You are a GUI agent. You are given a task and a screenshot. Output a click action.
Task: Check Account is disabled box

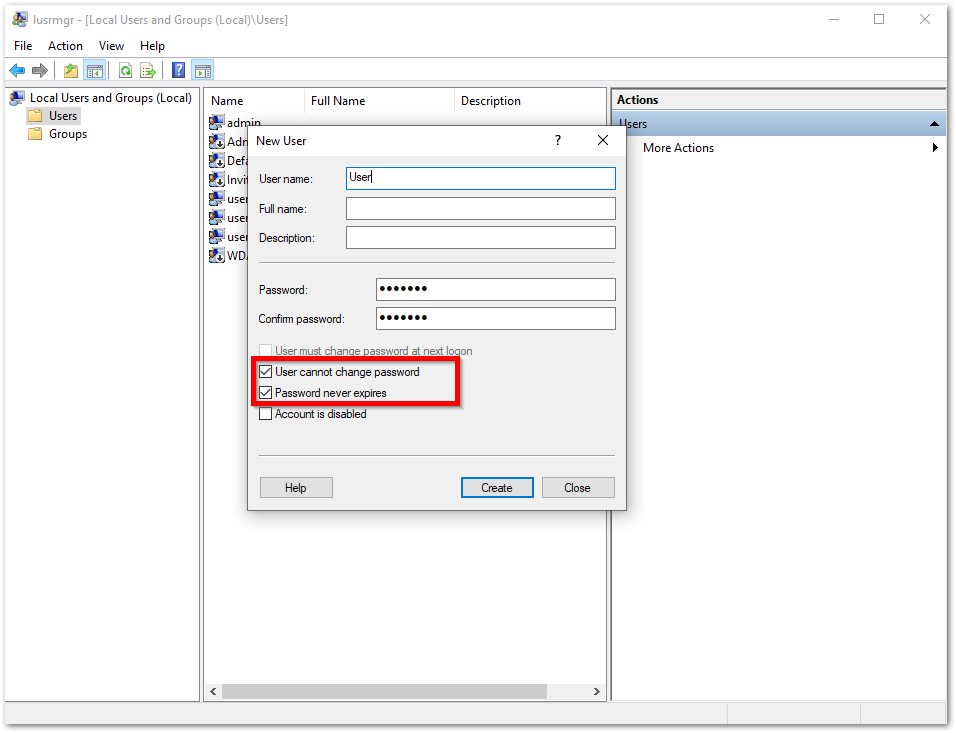tap(266, 414)
